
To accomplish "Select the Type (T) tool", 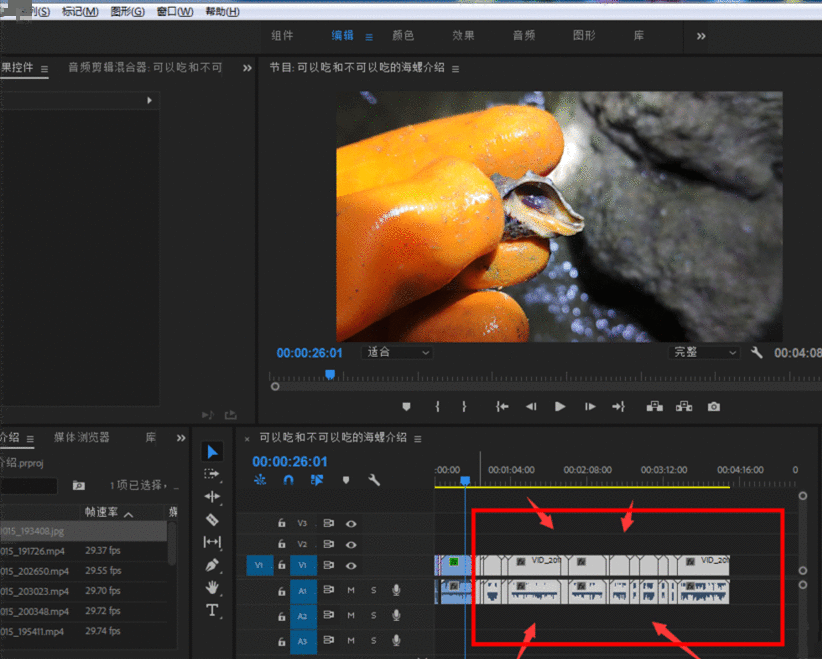I will pos(212,610).
